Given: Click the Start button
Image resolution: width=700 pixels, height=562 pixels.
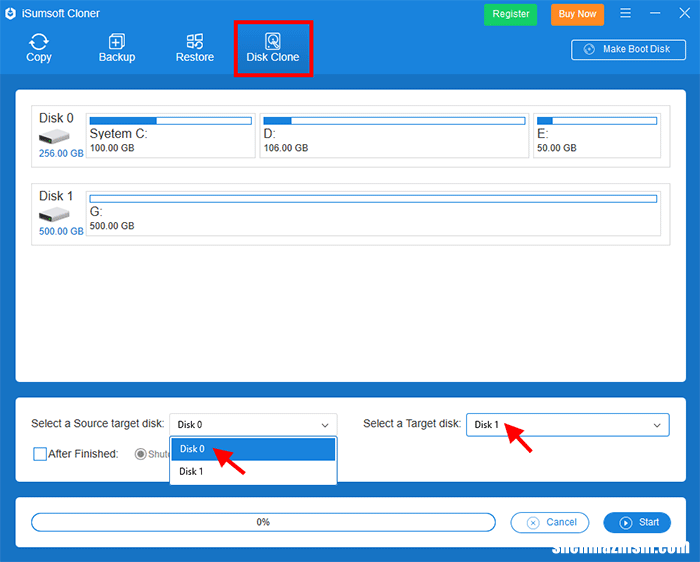Looking at the screenshot, I should [637, 523].
